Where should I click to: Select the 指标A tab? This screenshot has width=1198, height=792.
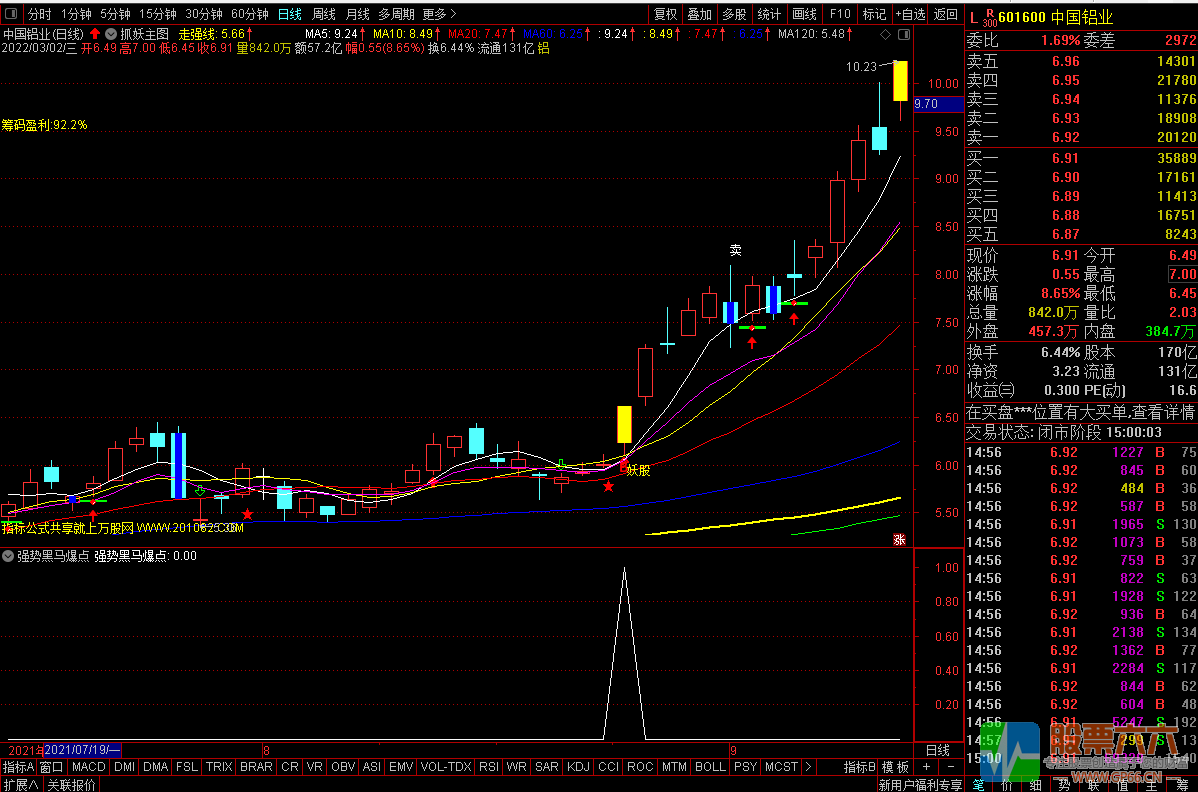(x=18, y=767)
